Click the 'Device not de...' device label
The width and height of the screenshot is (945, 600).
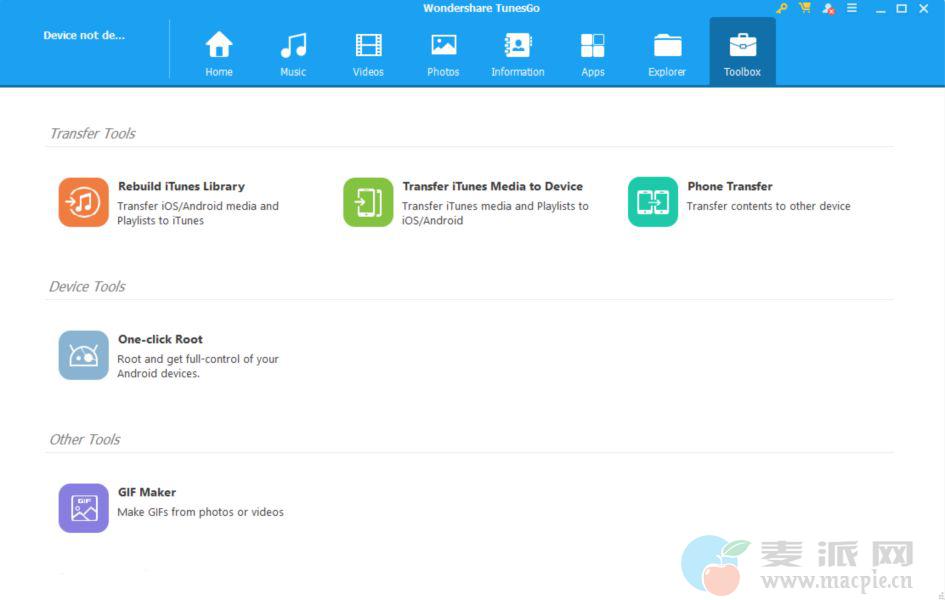click(x=84, y=36)
